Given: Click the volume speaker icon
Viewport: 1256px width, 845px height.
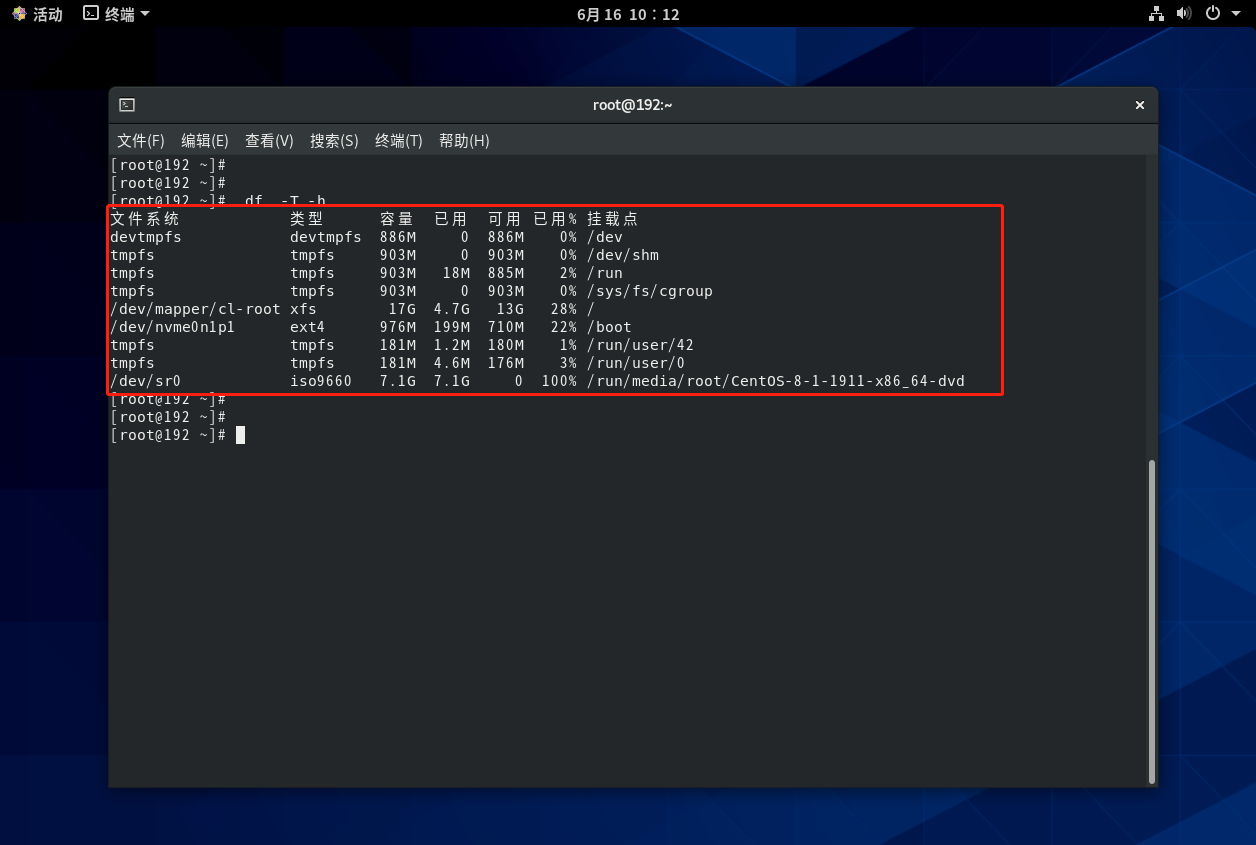Looking at the screenshot, I should (x=1184, y=14).
